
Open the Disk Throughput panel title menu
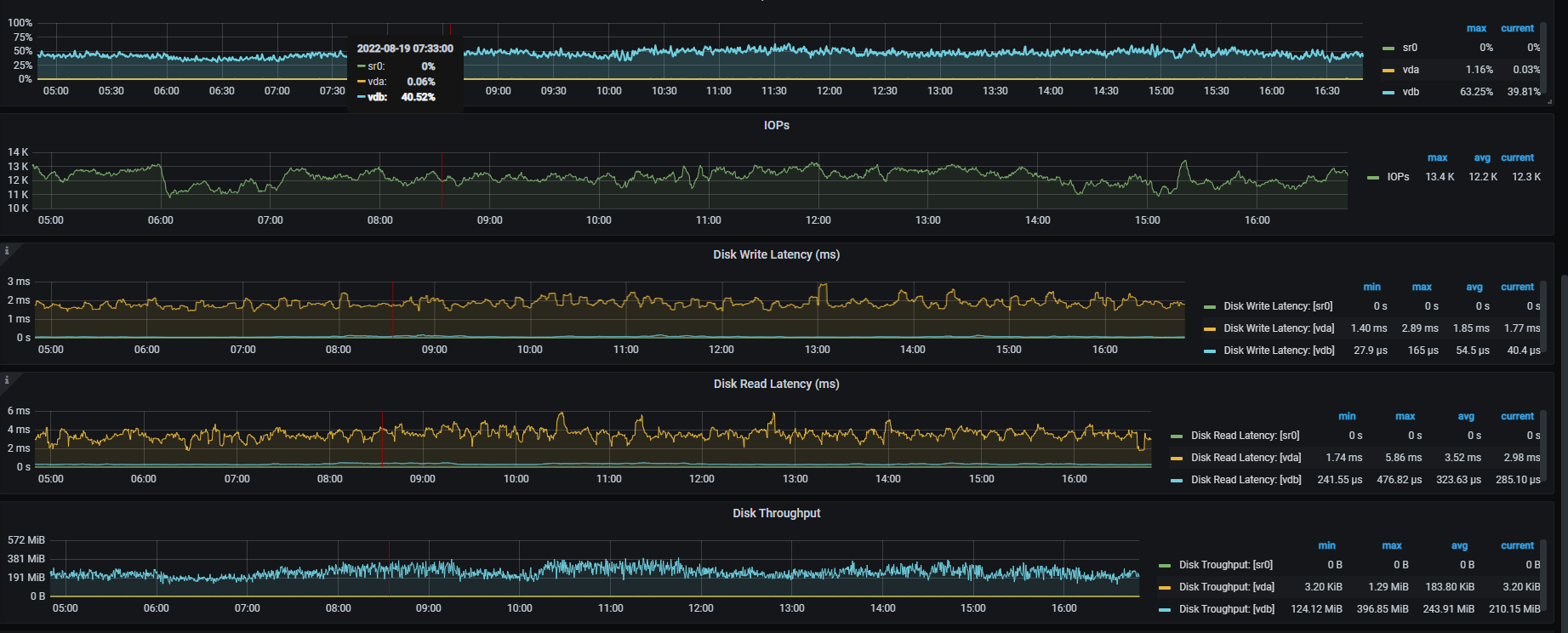tap(776, 513)
